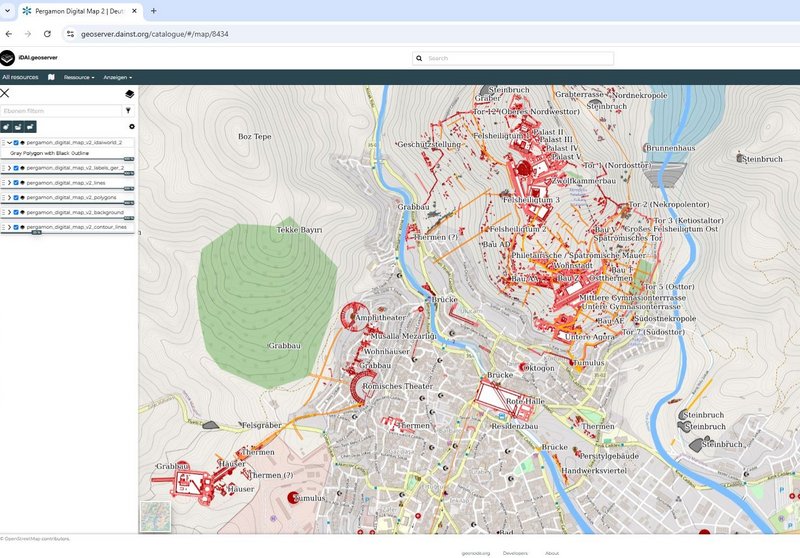Open layer panel settings gear
800x558 pixels.
click(132, 127)
